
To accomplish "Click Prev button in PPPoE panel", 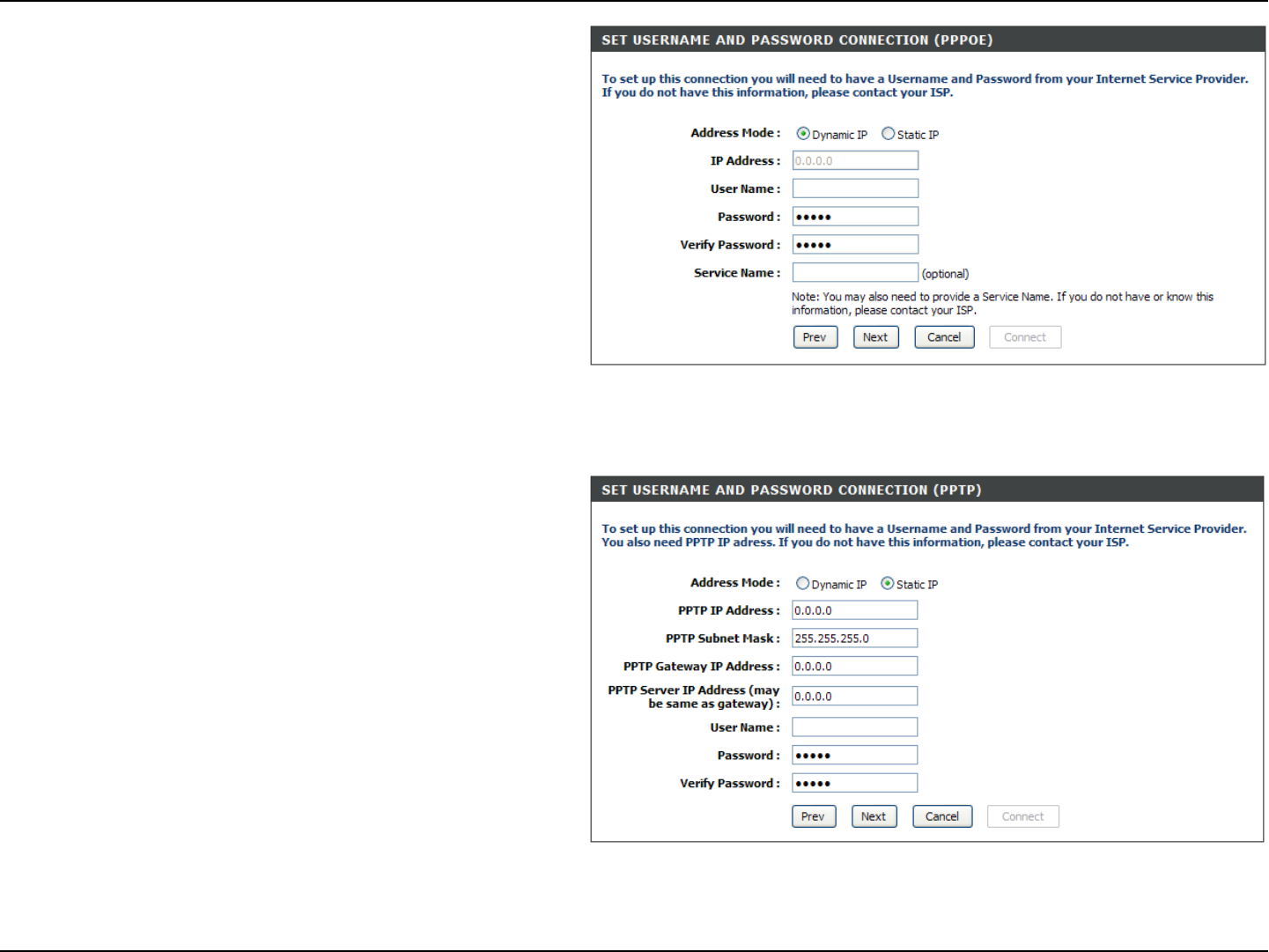I will tap(815, 337).
